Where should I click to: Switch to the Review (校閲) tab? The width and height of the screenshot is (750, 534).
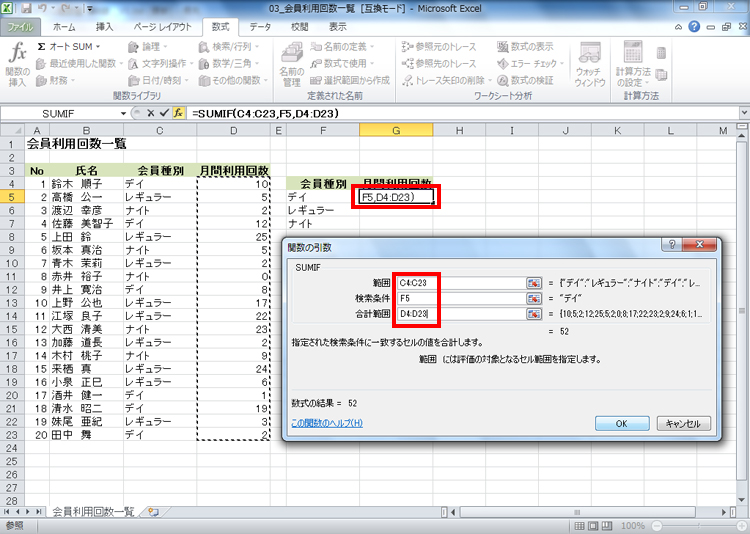coord(299,27)
